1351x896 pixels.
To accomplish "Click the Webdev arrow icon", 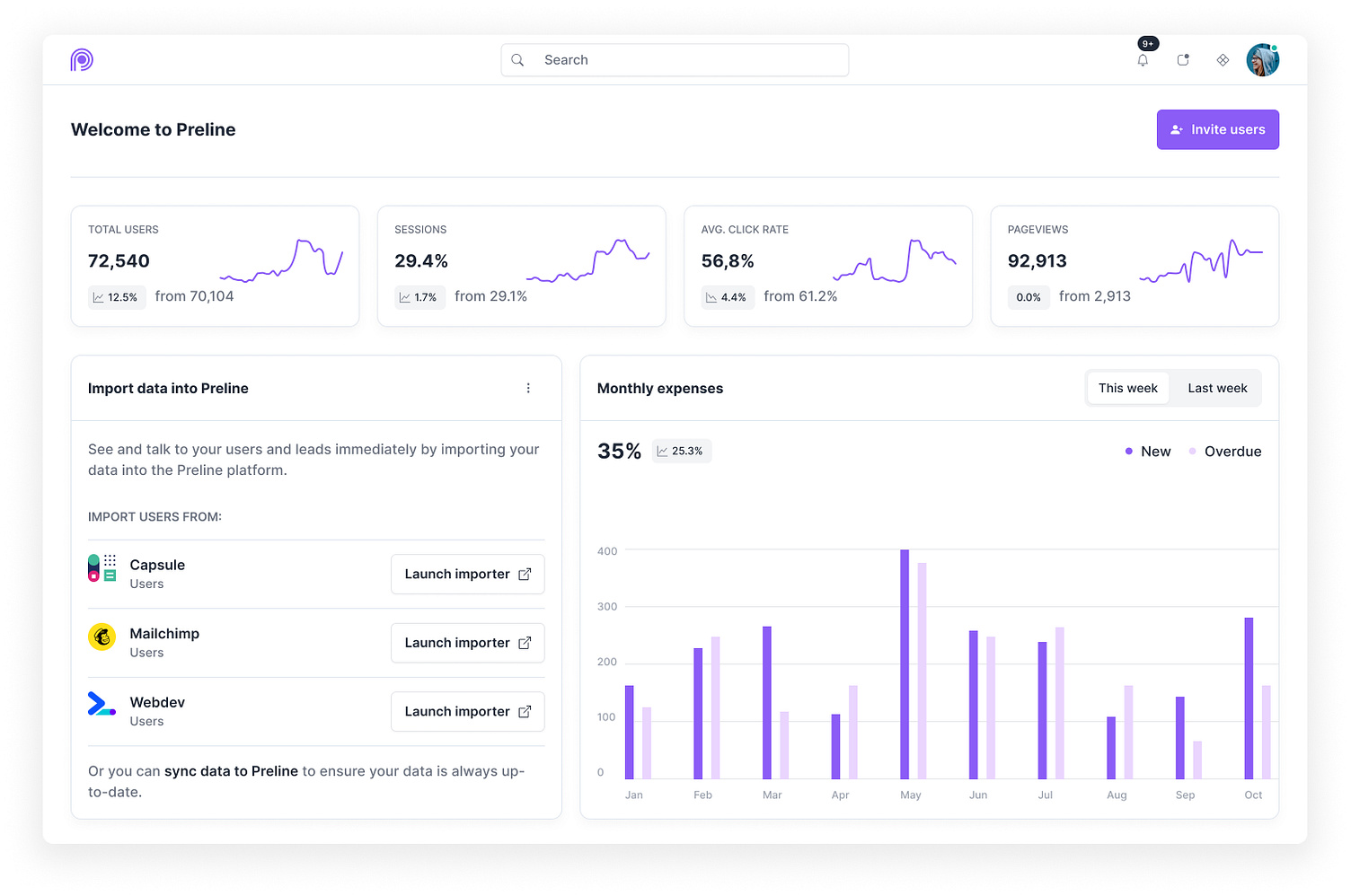I will (x=102, y=706).
